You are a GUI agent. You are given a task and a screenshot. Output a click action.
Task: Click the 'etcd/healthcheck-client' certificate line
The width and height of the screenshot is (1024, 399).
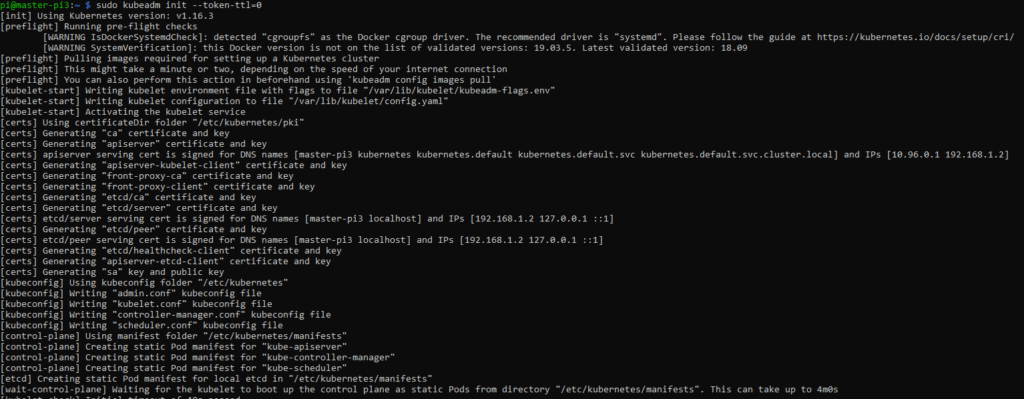170,250
